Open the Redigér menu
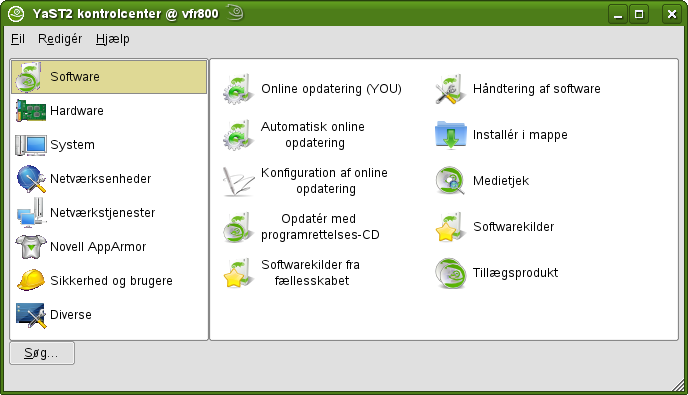This screenshot has width=688, height=395. 60,39
